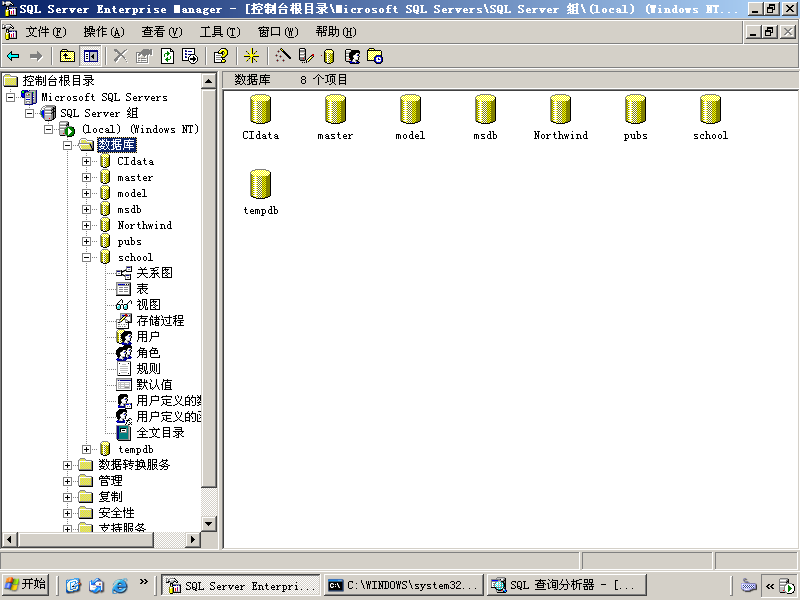The image size is (800, 600).
Task: Expand the 管理 folder node
Action: click(x=67, y=481)
